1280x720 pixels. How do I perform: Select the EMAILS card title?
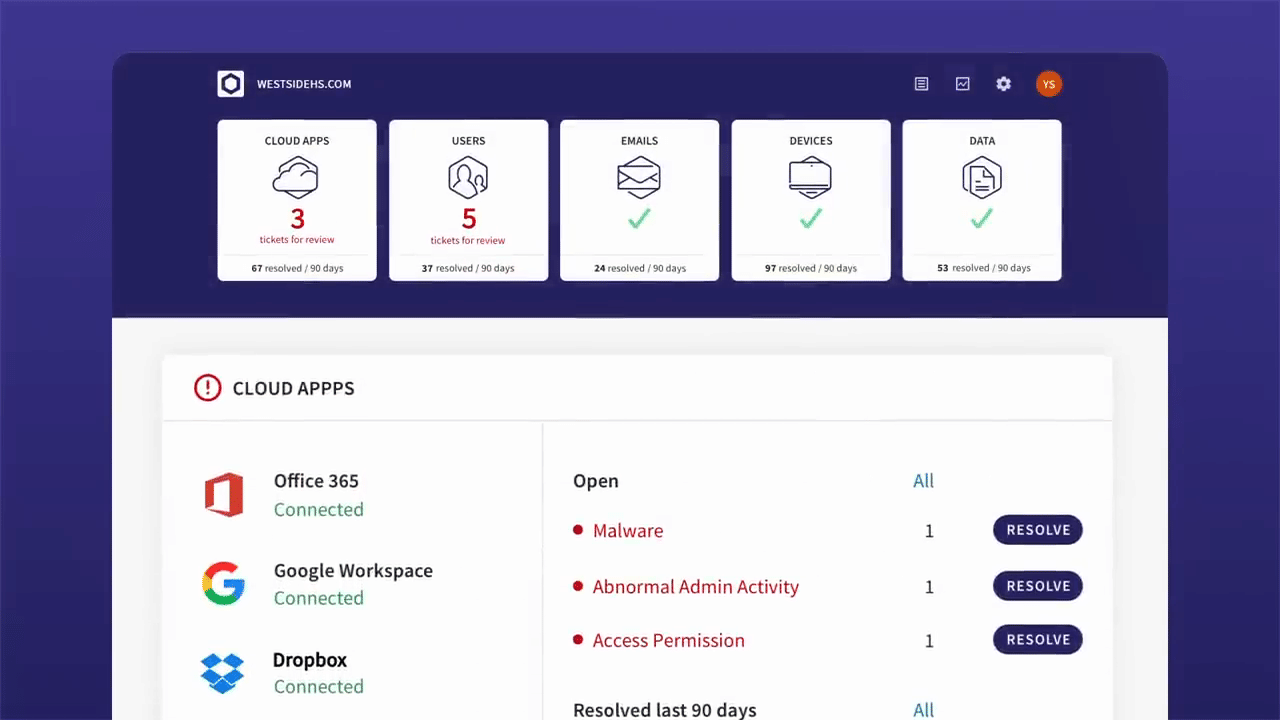click(639, 141)
